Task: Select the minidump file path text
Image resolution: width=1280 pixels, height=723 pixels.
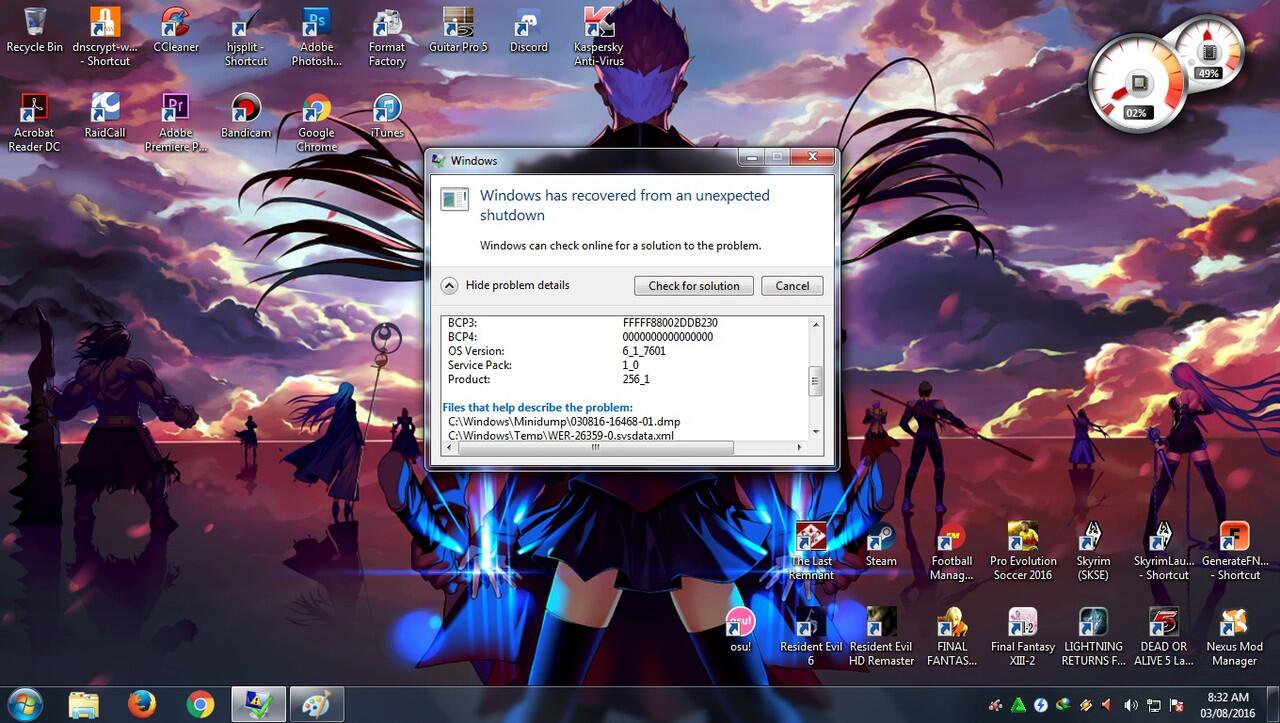Action: 564,422
